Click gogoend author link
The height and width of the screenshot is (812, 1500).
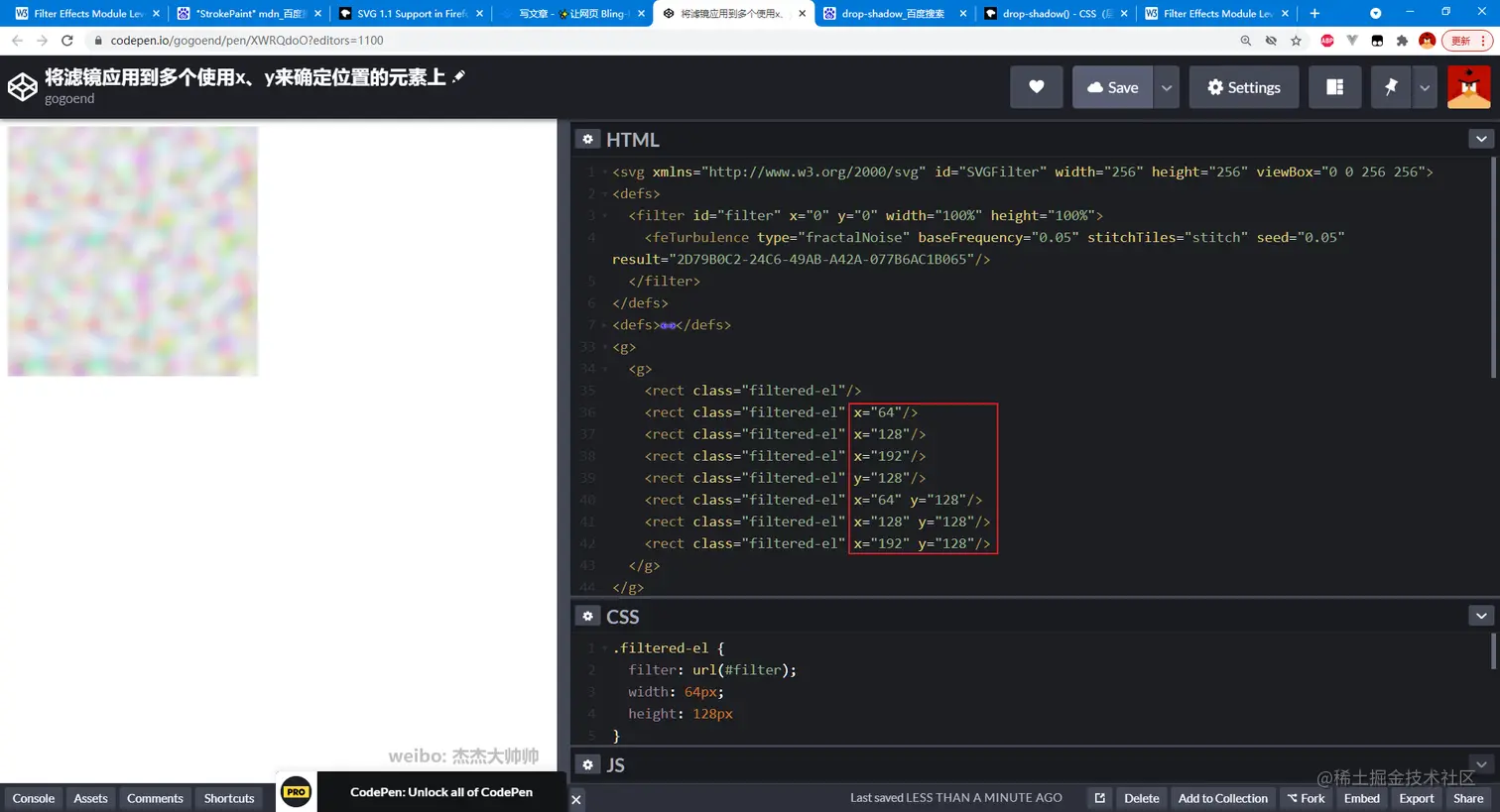point(69,98)
